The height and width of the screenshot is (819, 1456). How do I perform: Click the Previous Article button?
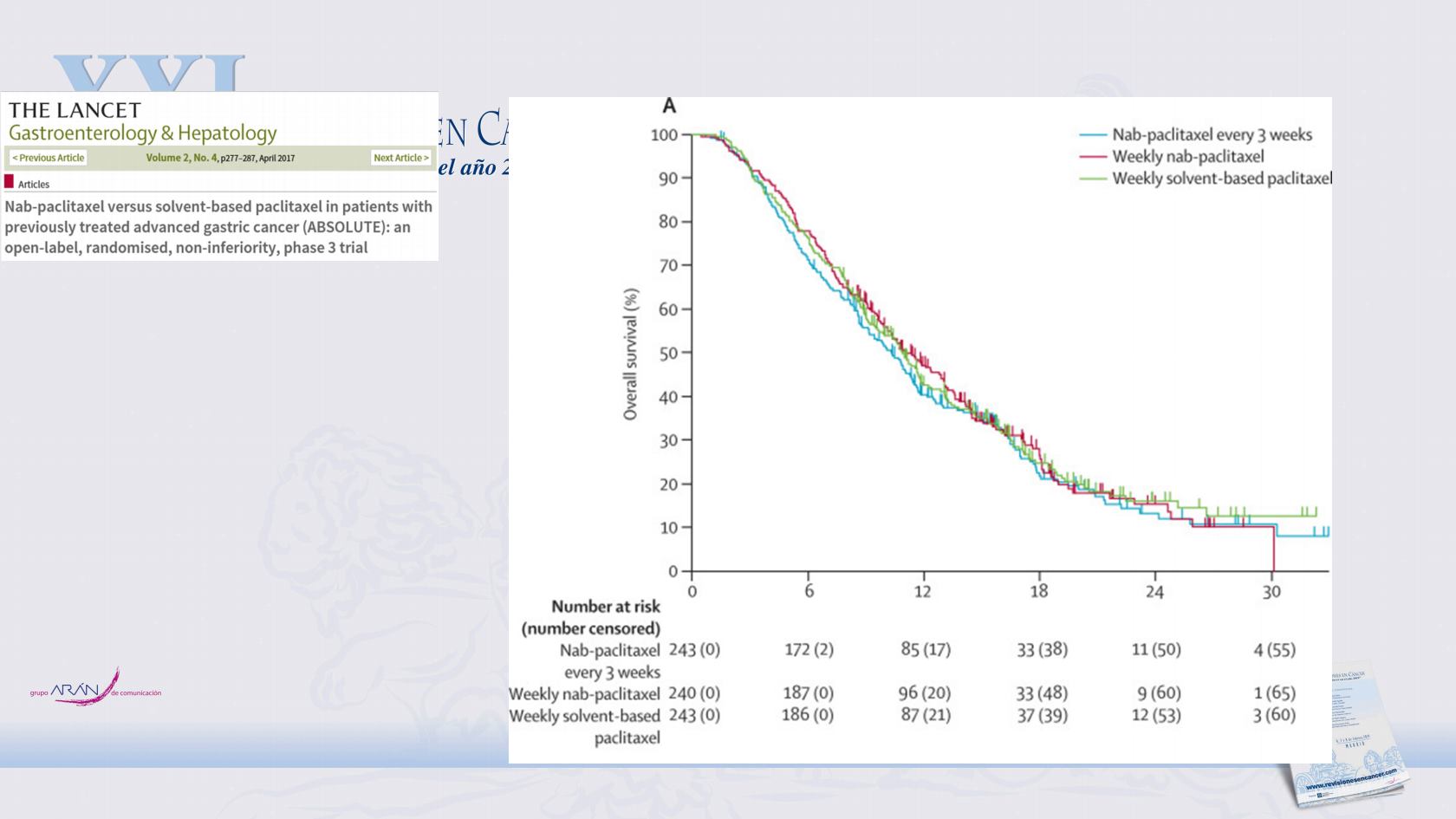[49, 158]
